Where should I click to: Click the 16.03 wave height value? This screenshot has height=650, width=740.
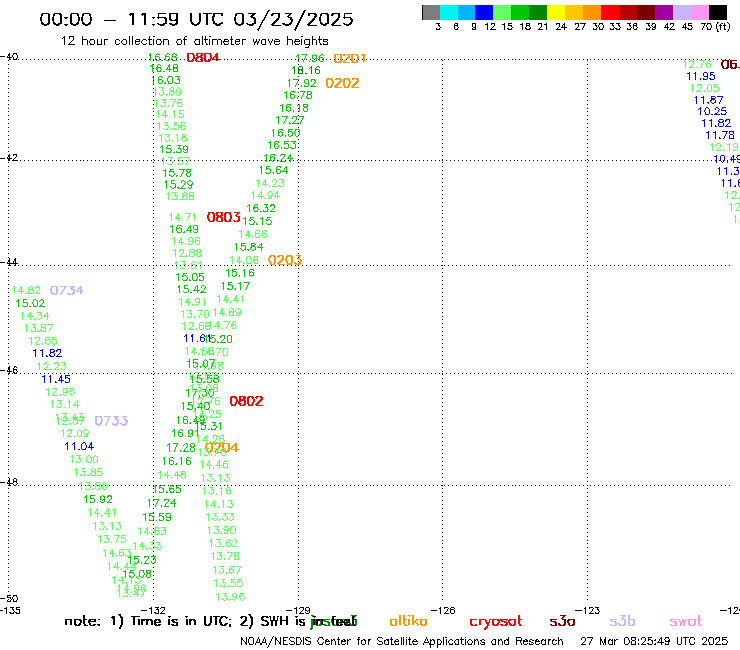pyautogui.click(x=166, y=80)
